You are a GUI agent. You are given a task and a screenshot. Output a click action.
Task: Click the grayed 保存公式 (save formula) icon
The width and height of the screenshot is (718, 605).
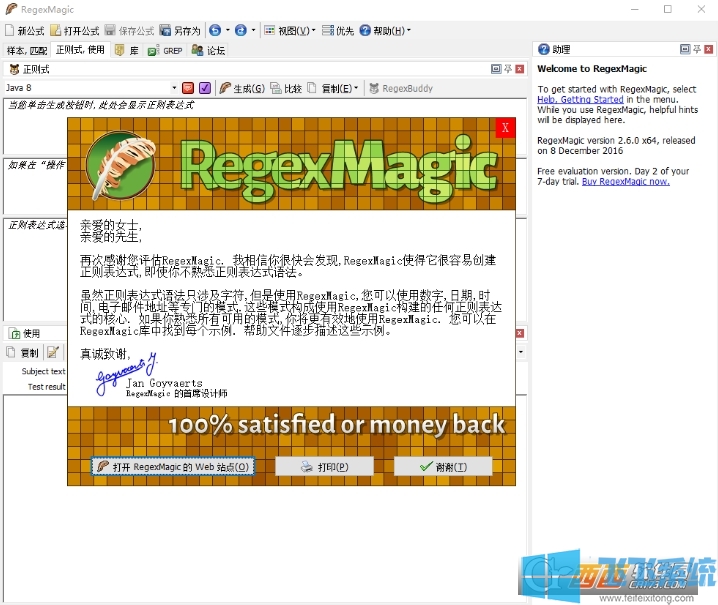coord(129,31)
